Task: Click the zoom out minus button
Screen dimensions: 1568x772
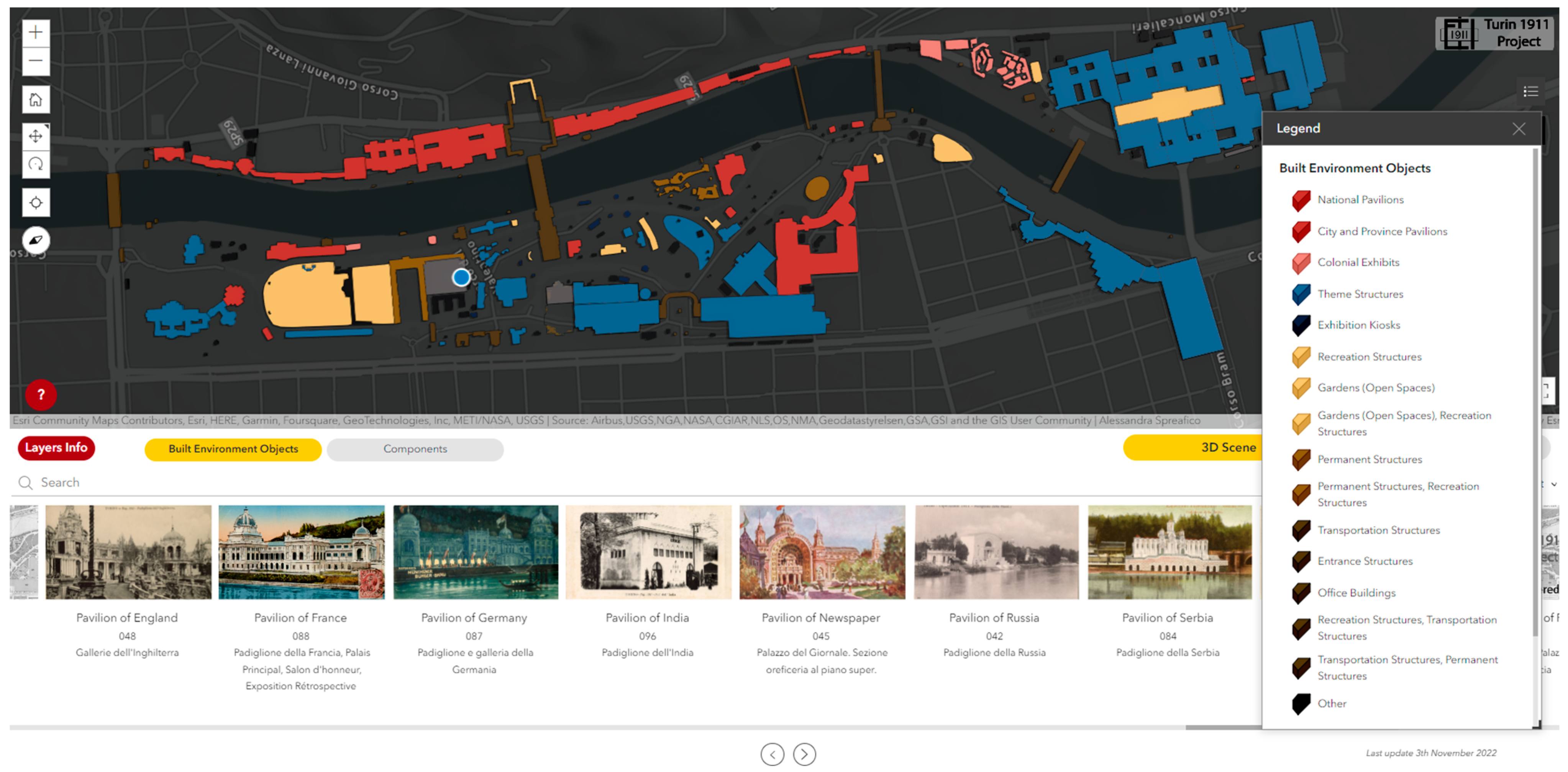Action: 35,61
